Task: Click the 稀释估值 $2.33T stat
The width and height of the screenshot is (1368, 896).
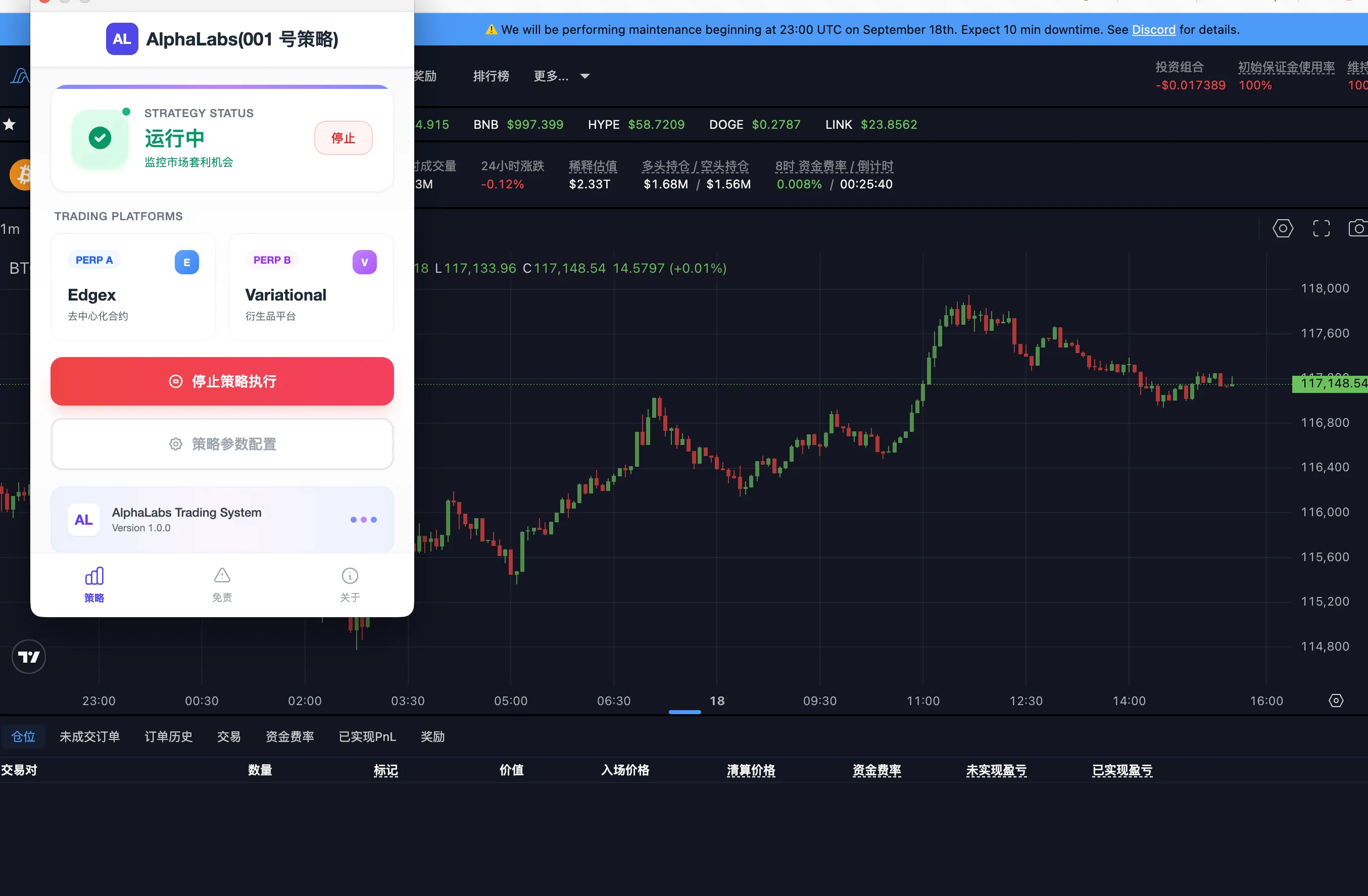Action: click(x=593, y=175)
